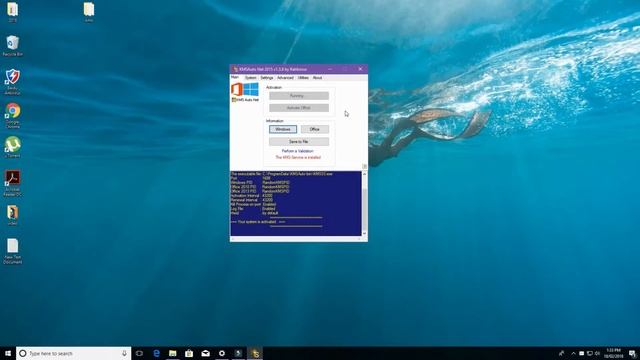Click the KMSAuto Net taskbar icon
Screen dimensions: 640x360
pos(255,353)
